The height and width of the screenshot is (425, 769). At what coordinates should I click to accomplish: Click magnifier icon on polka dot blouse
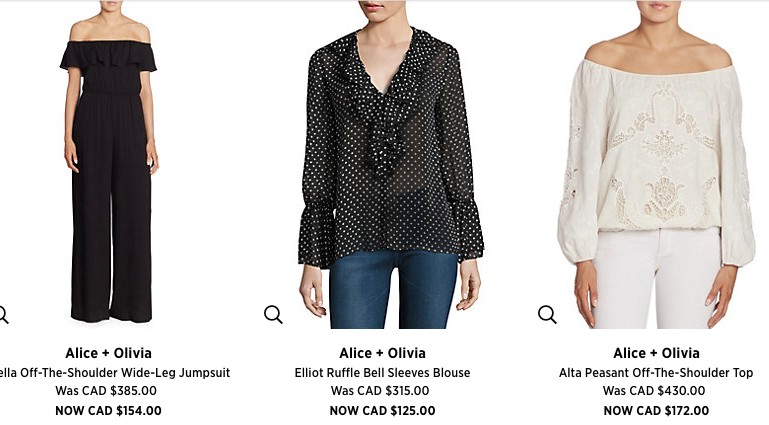(273, 314)
